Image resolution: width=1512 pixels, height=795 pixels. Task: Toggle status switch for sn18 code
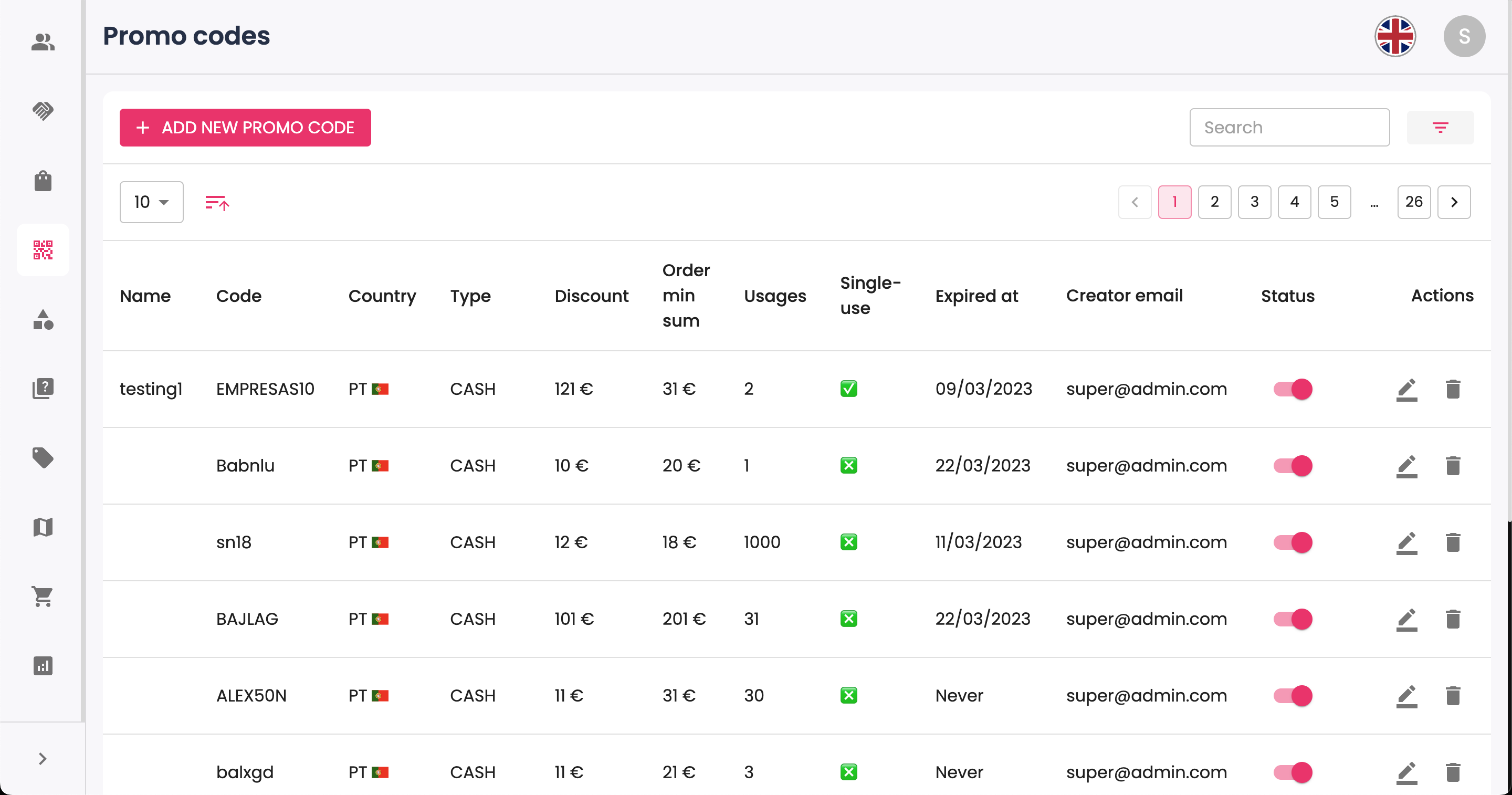coord(1293,542)
